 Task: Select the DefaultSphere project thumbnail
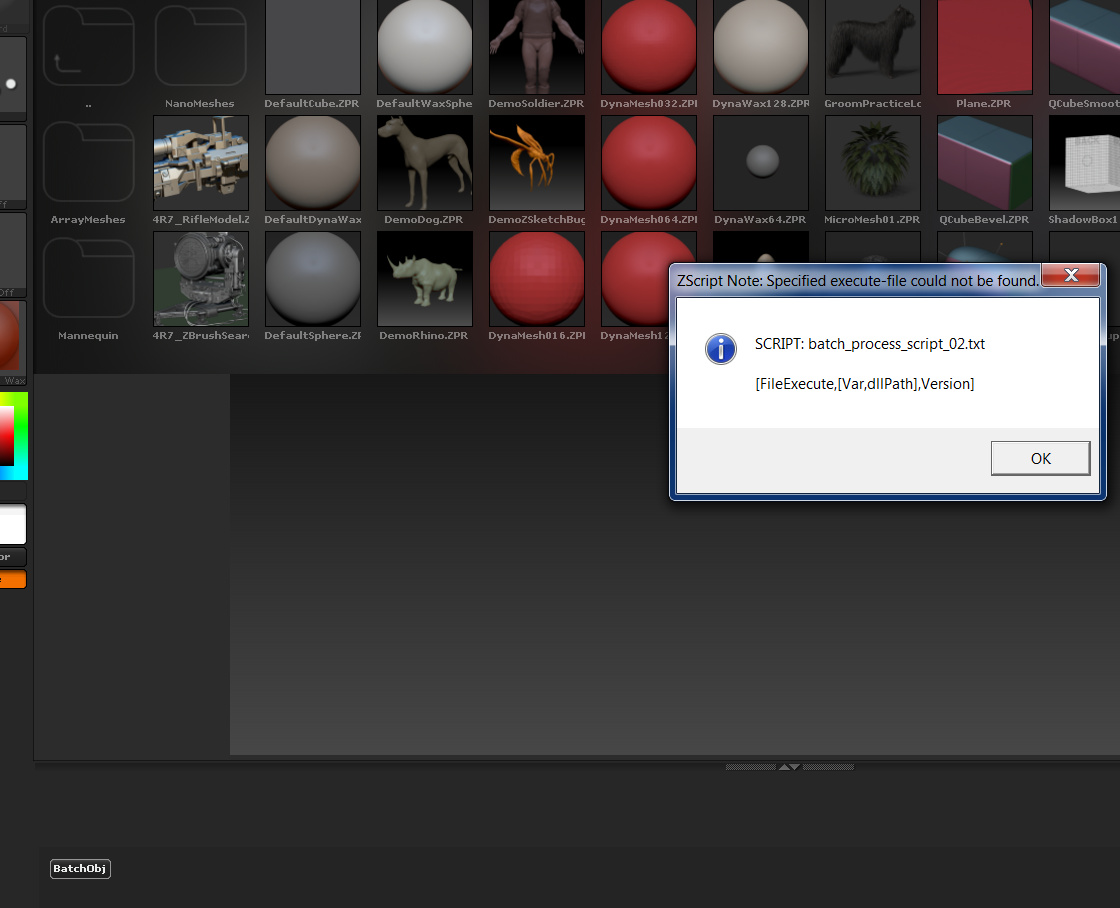point(313,279)
